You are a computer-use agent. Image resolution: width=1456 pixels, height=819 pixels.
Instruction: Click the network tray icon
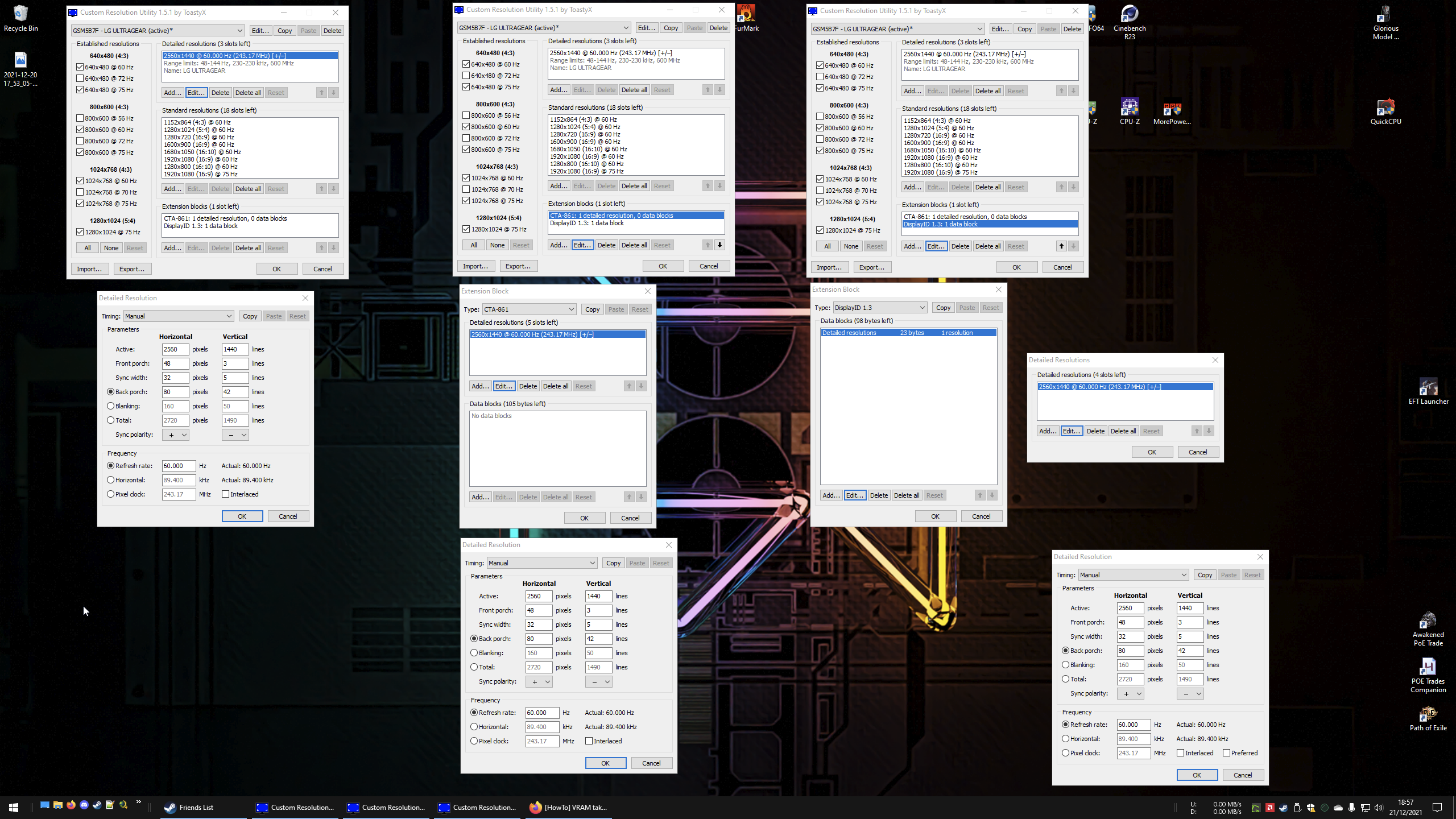tap(1365, 808)
